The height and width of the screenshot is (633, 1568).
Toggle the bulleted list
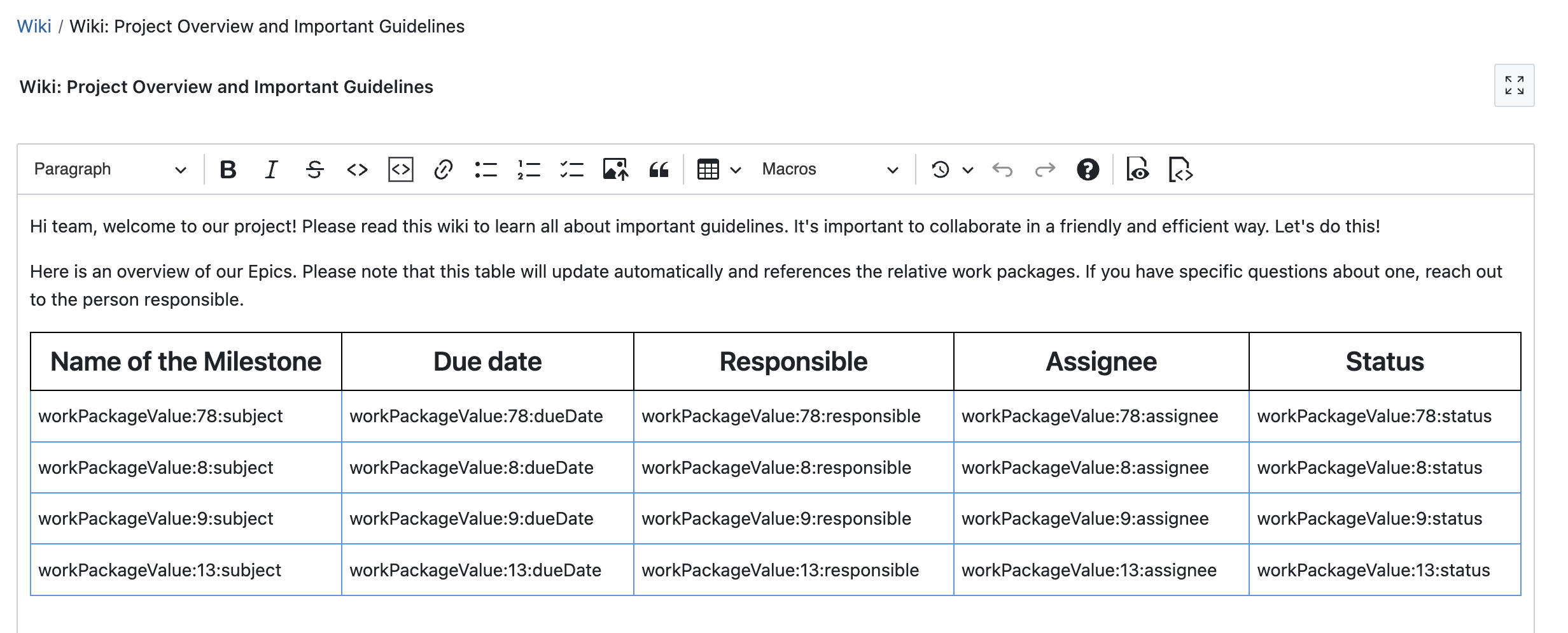coord(486,169)
